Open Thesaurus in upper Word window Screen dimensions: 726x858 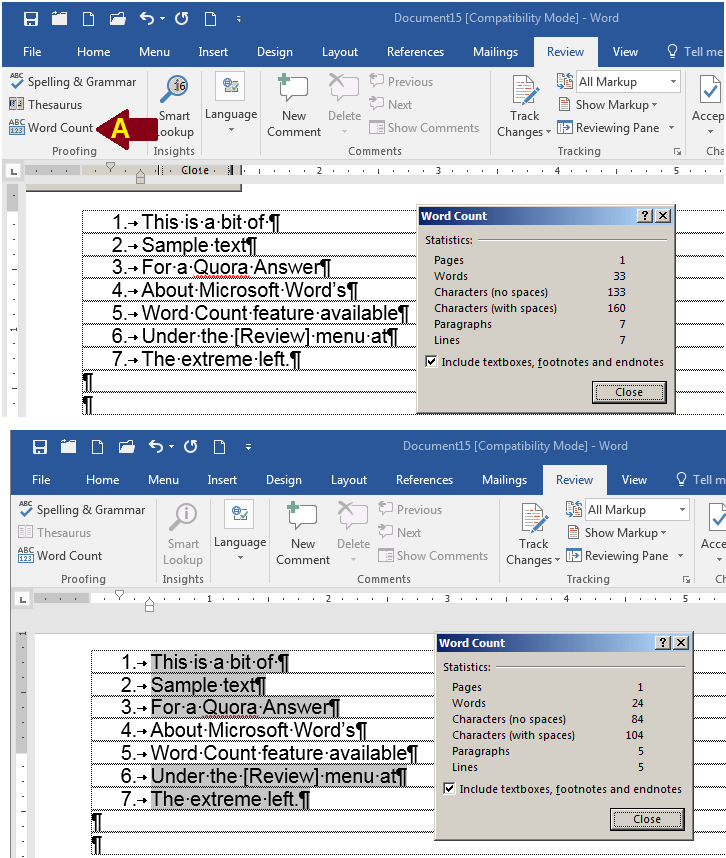(x=45, y=105)
